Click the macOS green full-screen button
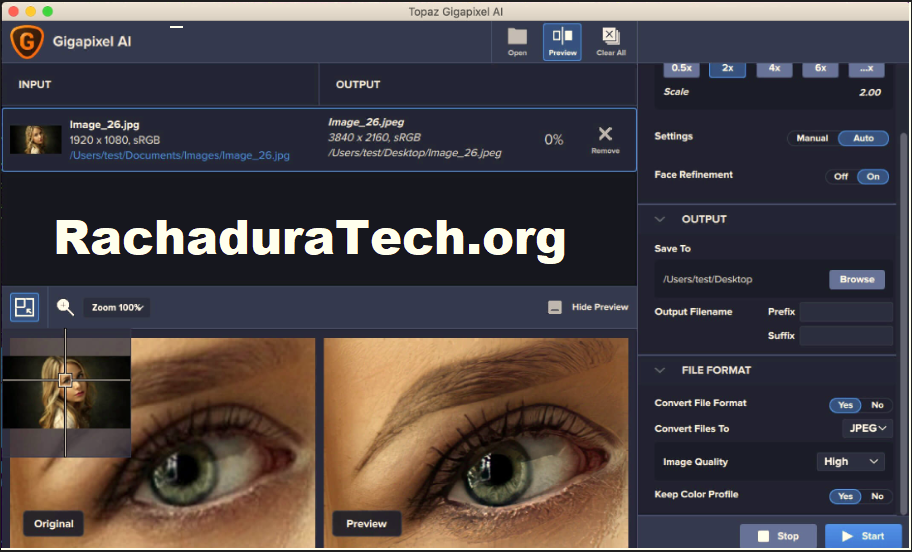This screenshot has height=552, width=912. click(48, 11)
